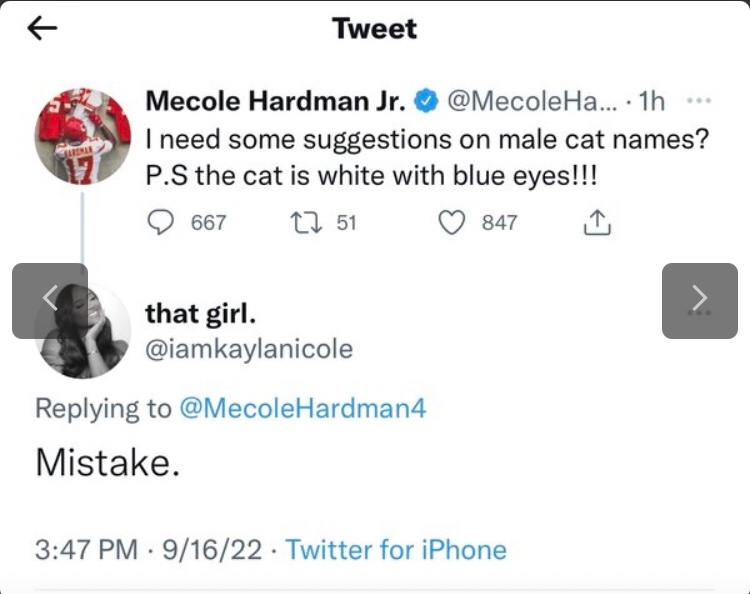750x594 pixels.
Task: Click the 1h timestamp on the tweet
Action: (x=652, y=101)
